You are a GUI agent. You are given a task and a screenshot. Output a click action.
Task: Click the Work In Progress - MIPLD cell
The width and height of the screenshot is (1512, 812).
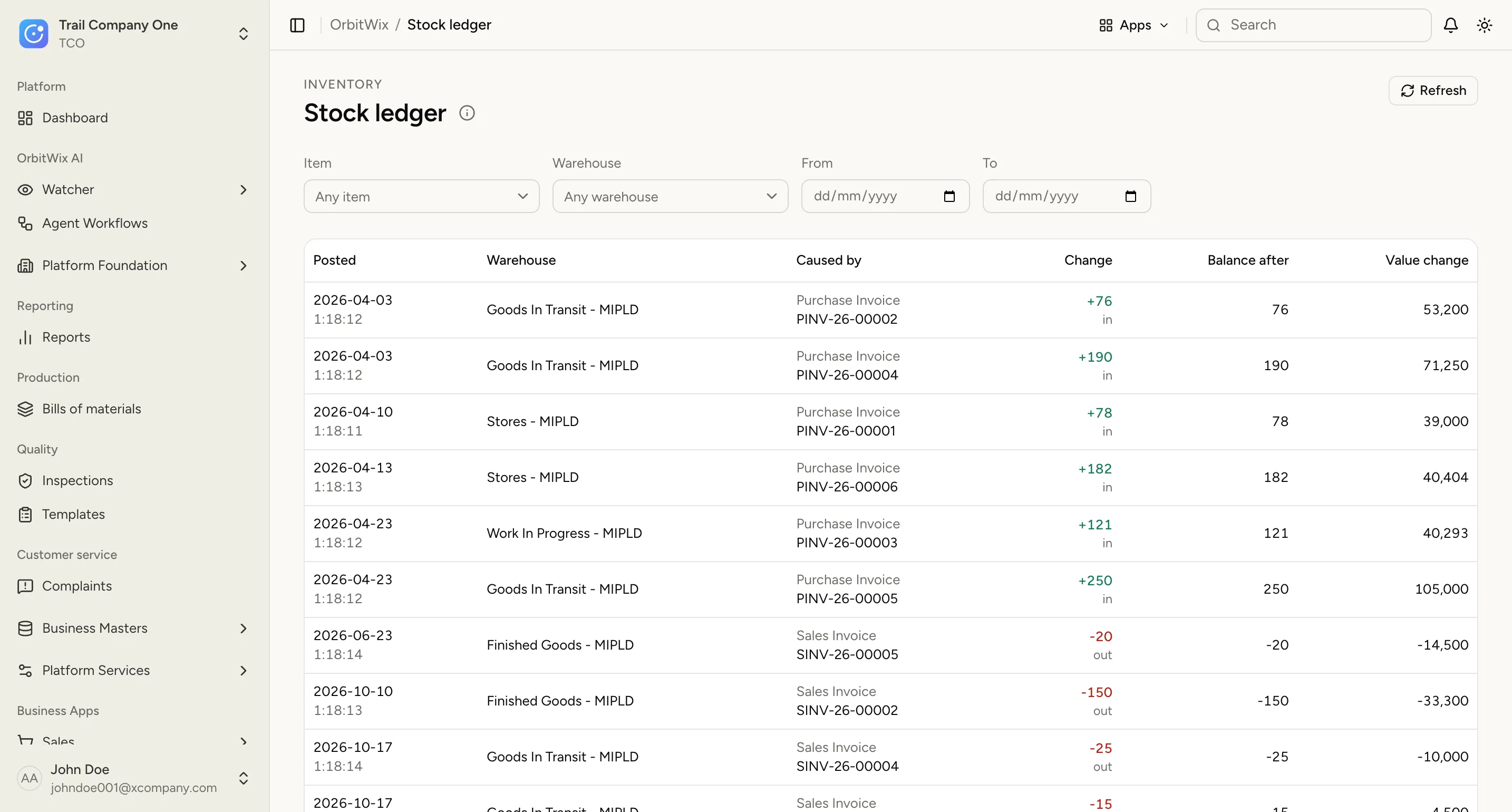click(x=564, y=533)
